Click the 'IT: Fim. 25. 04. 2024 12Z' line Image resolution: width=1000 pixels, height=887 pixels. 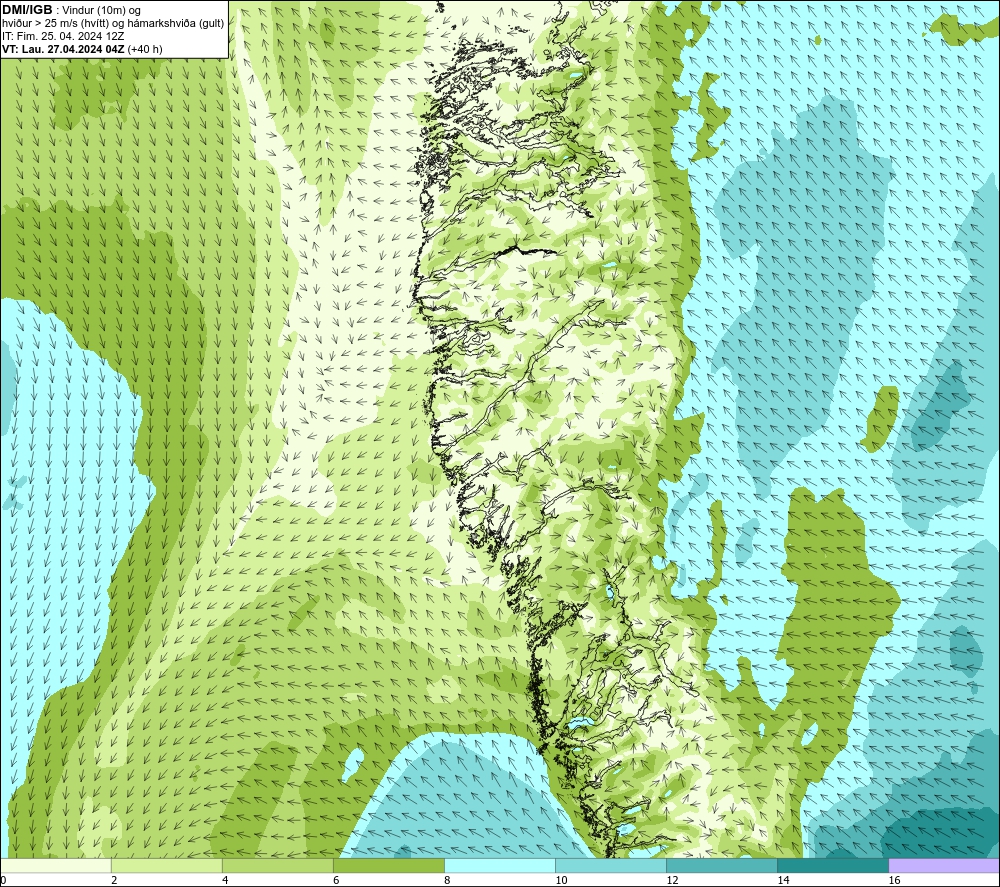pos(62,36)
